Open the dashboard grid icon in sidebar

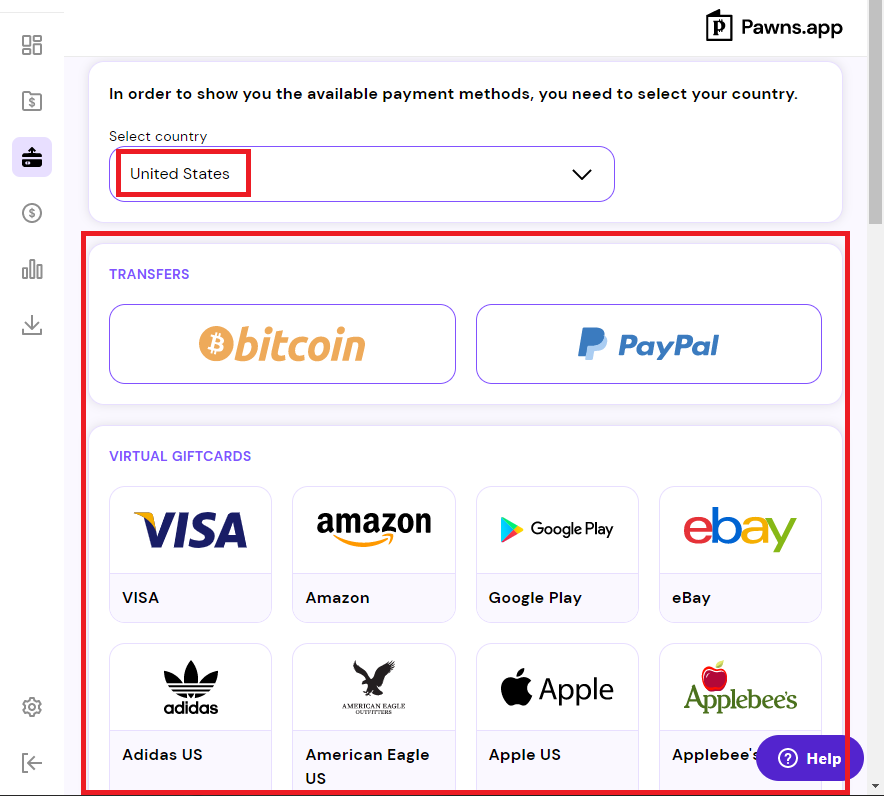(32, 45)
